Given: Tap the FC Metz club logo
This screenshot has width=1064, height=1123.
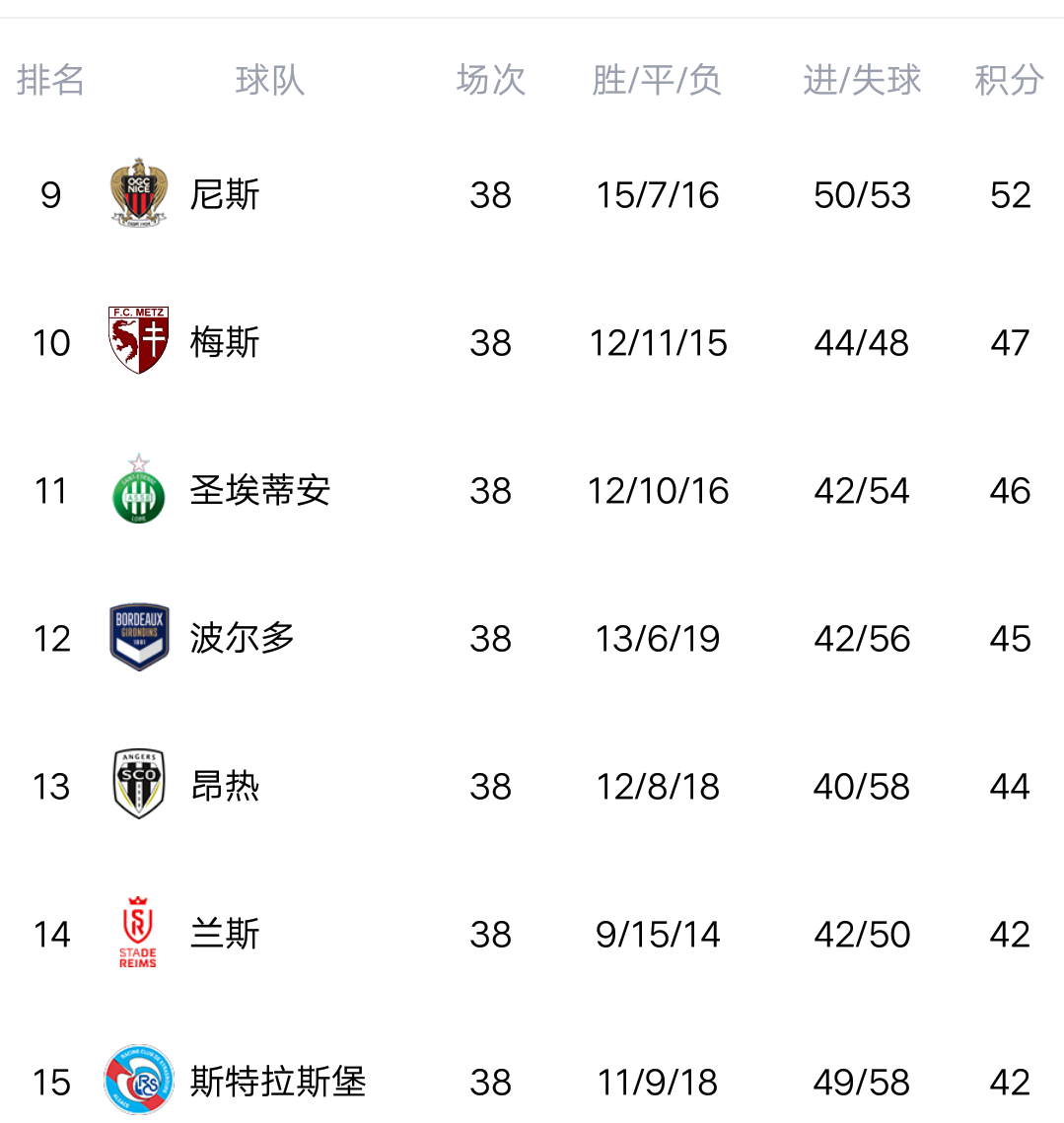Looking at the screenshot, I should 138,340.
